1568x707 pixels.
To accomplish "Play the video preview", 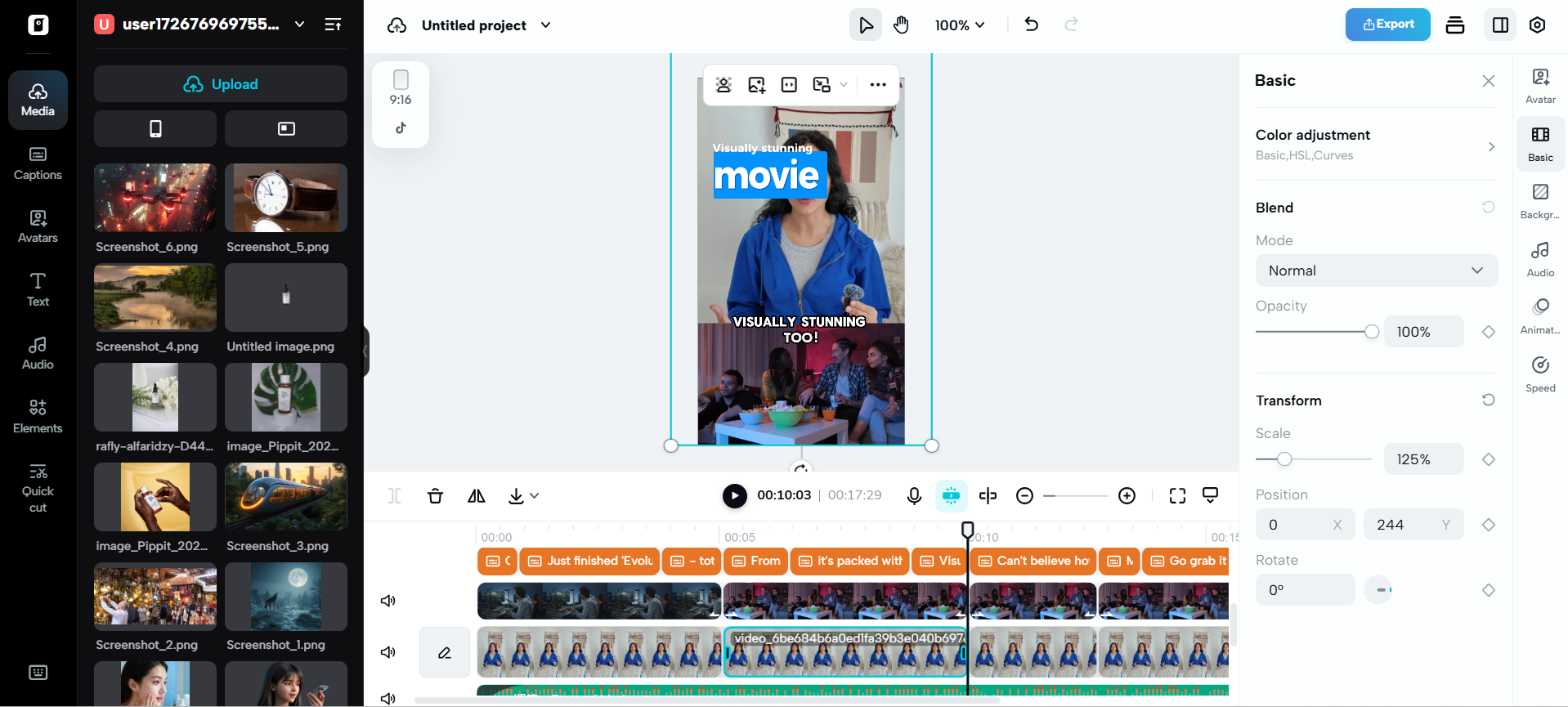I will (734, 495).
